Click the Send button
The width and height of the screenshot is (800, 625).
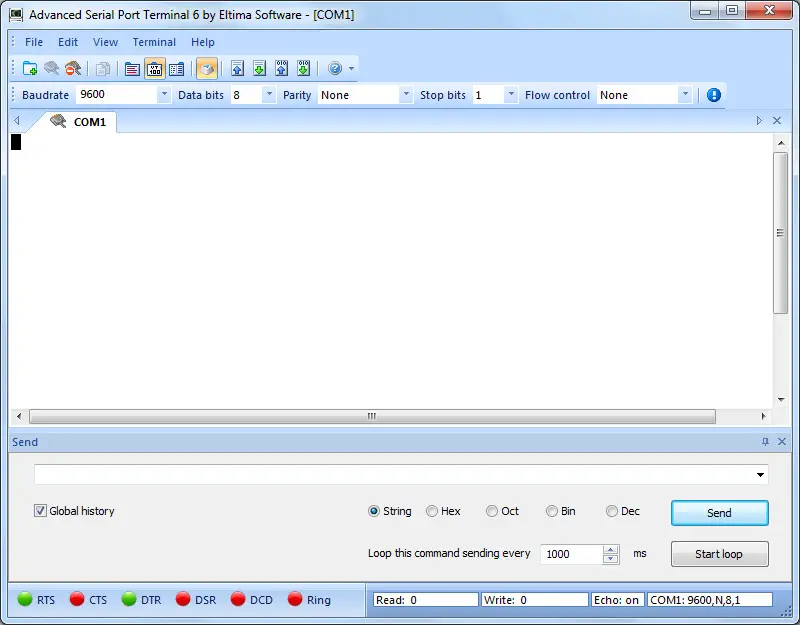click(719, 513)
